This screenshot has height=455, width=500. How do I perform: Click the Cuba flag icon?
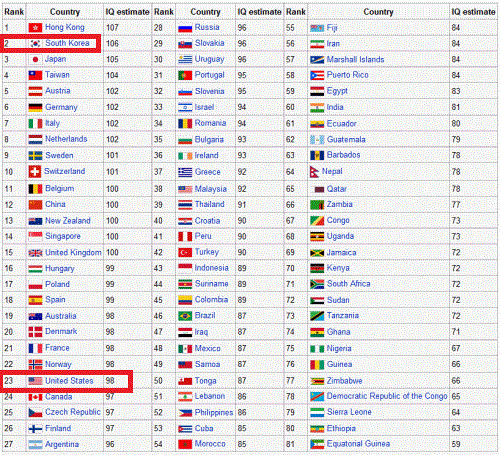(x=185, y=429)
